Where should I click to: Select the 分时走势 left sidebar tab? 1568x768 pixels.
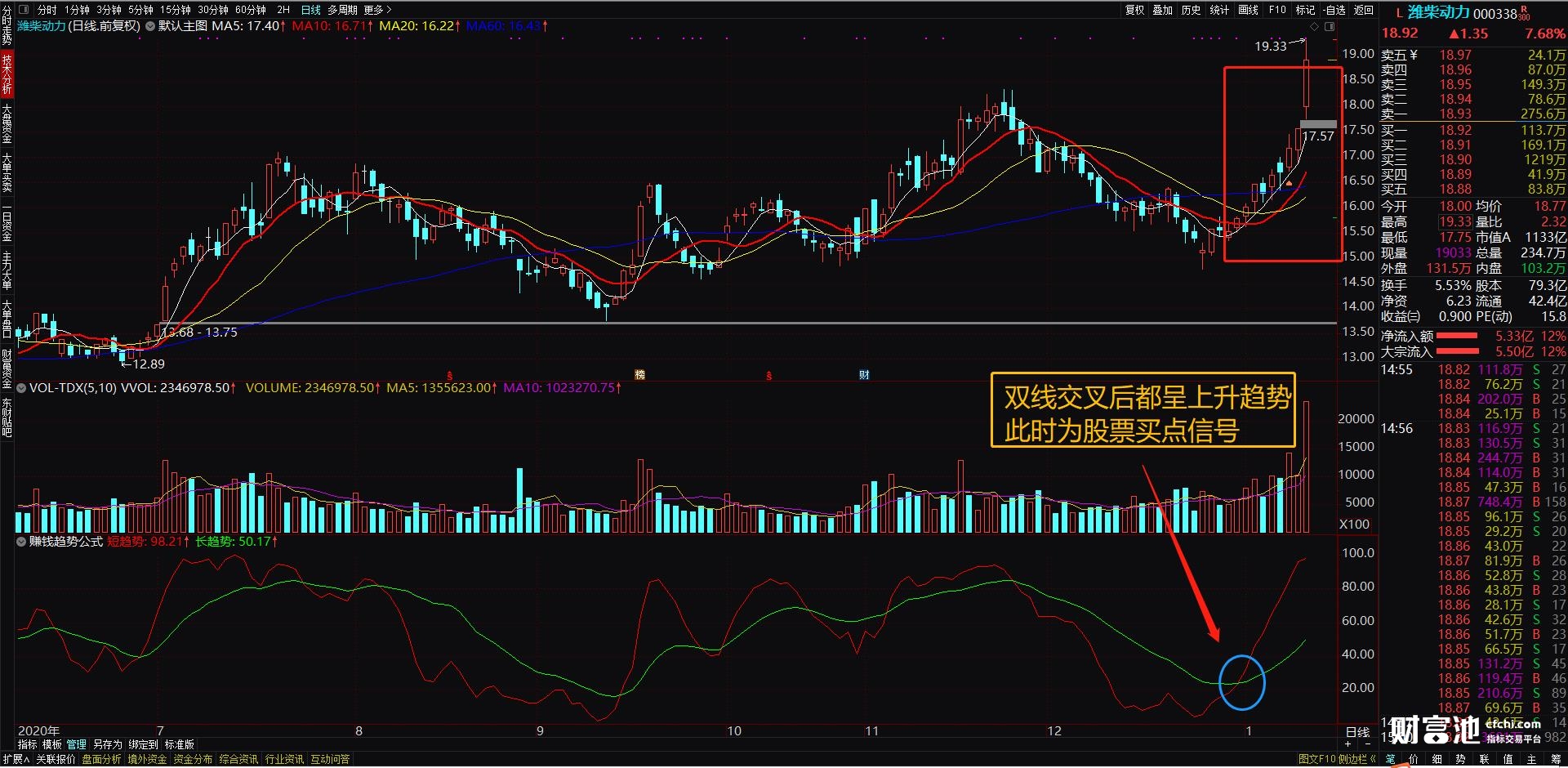pos(7,25)
